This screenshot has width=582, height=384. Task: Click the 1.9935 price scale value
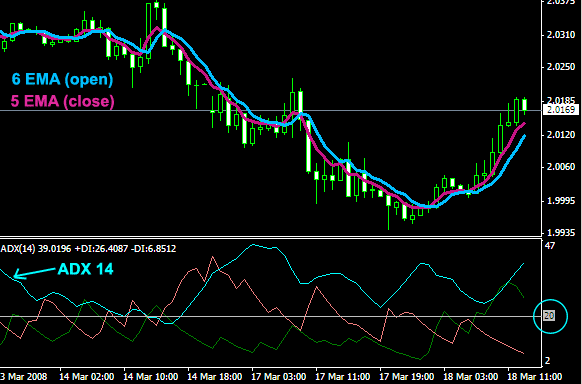(561, 233)
